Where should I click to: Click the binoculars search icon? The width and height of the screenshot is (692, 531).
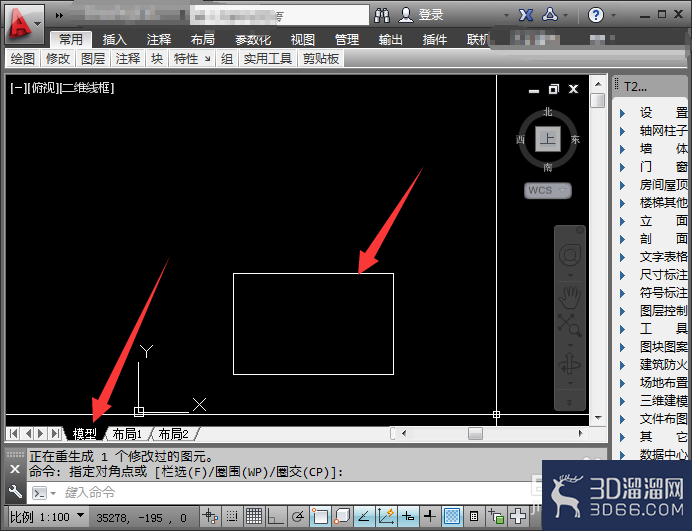pos(382,15)
